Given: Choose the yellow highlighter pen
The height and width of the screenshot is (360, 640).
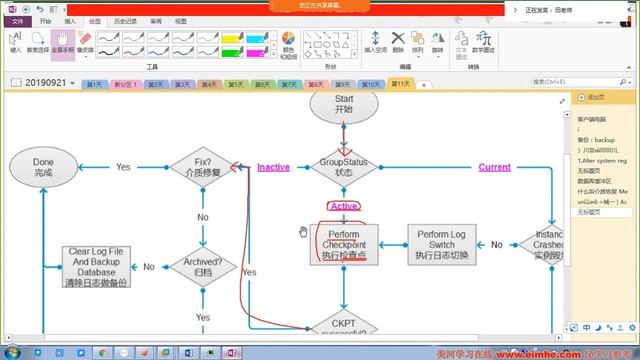Looking at the screenshot, I should 232,38.
